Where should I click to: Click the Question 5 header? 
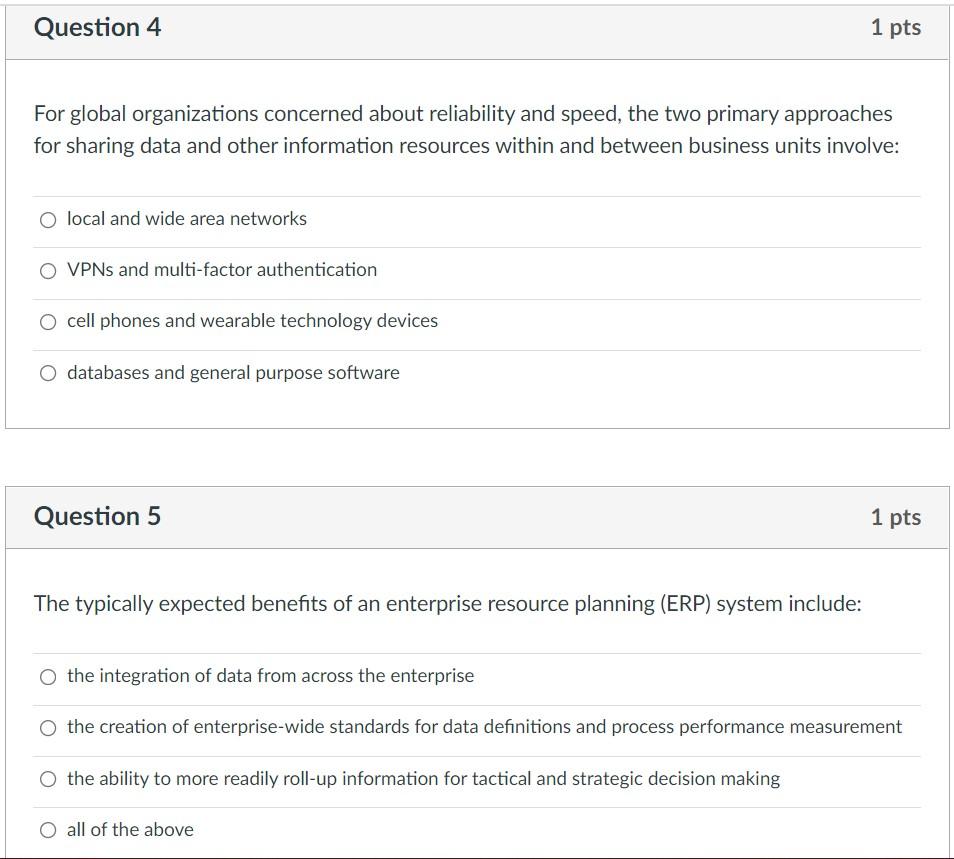tap(95, 517)
